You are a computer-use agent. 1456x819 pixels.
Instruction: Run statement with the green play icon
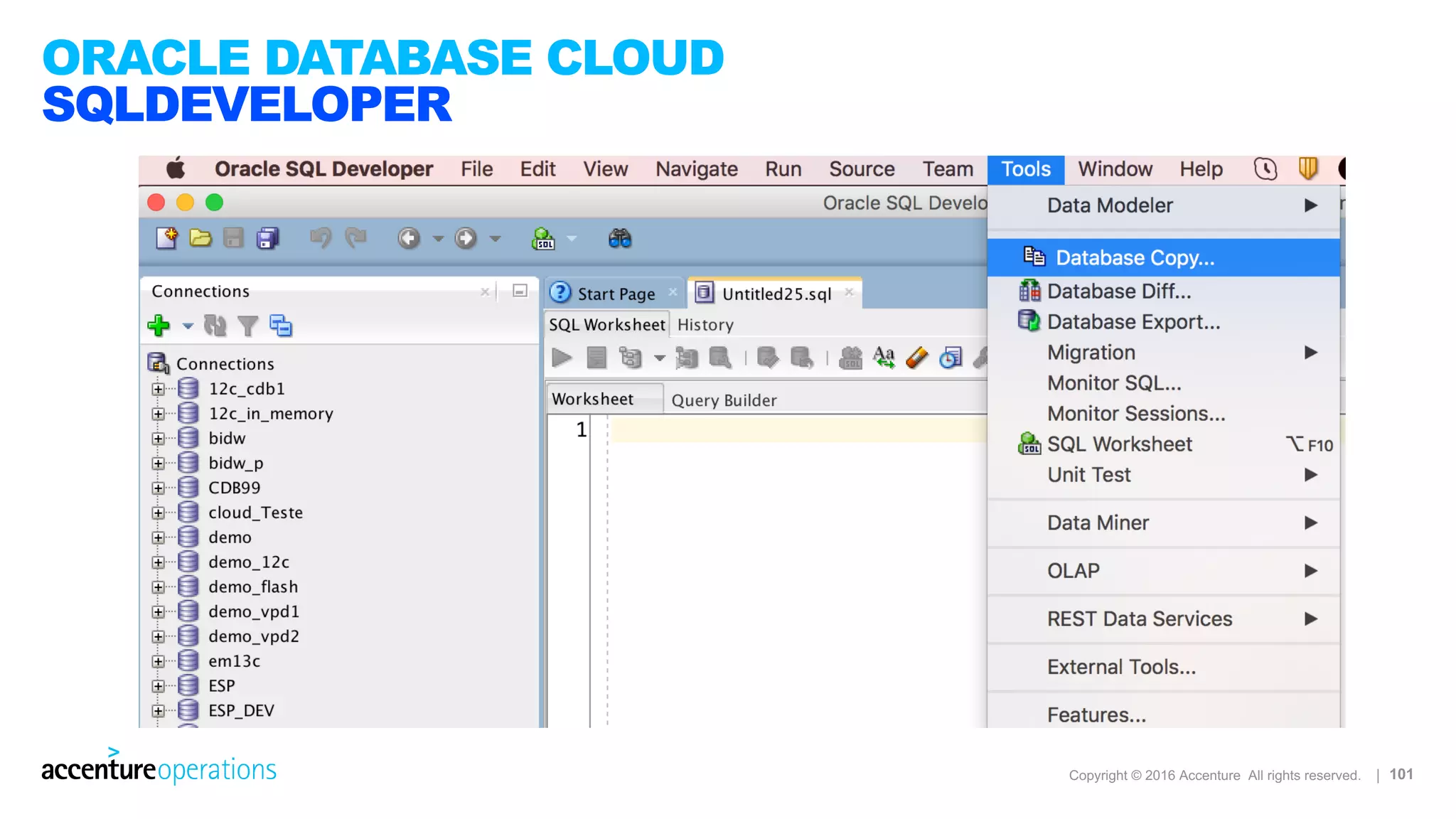562,358
